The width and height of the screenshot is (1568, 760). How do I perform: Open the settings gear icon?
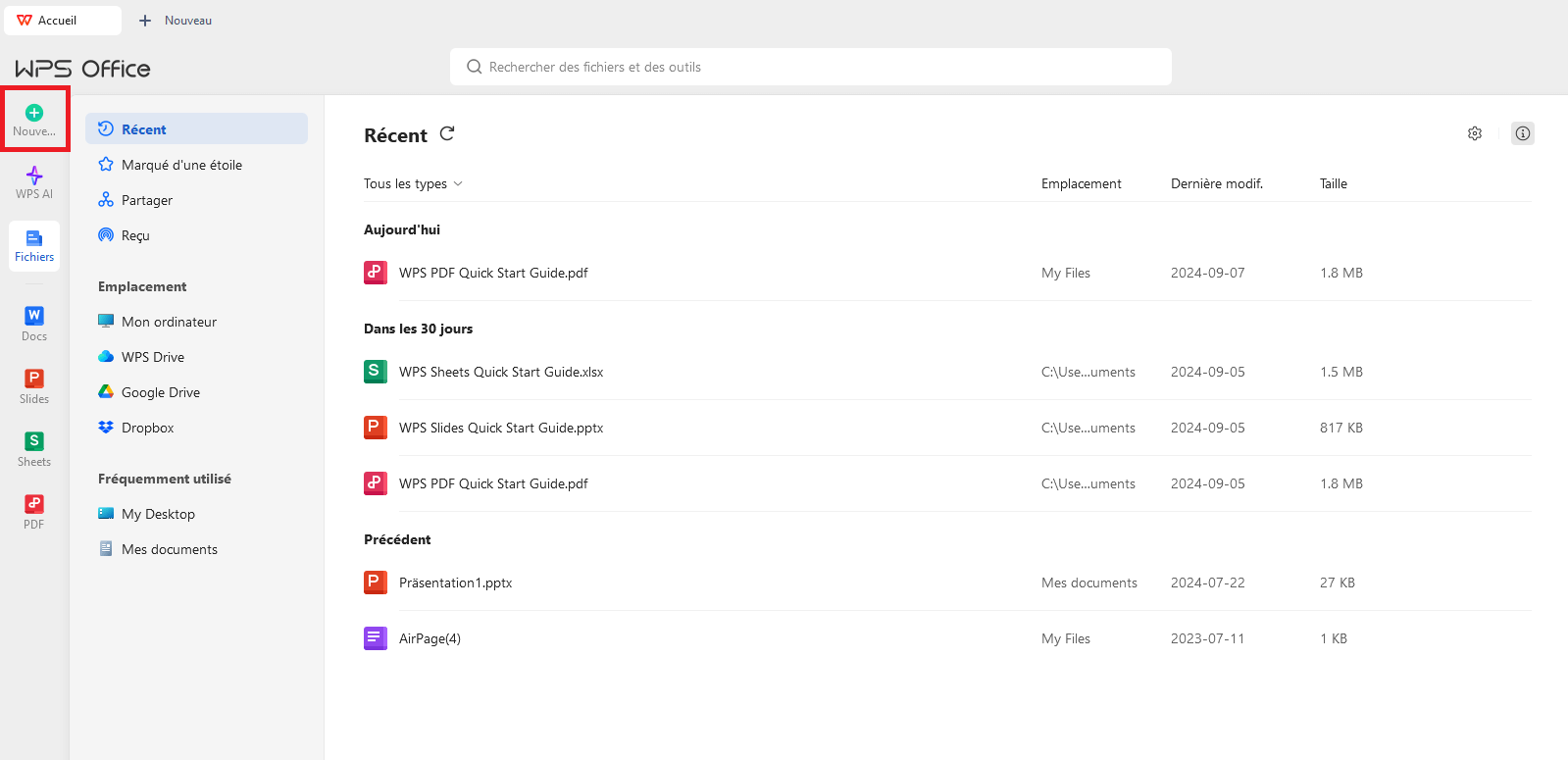coord(1474,133)
